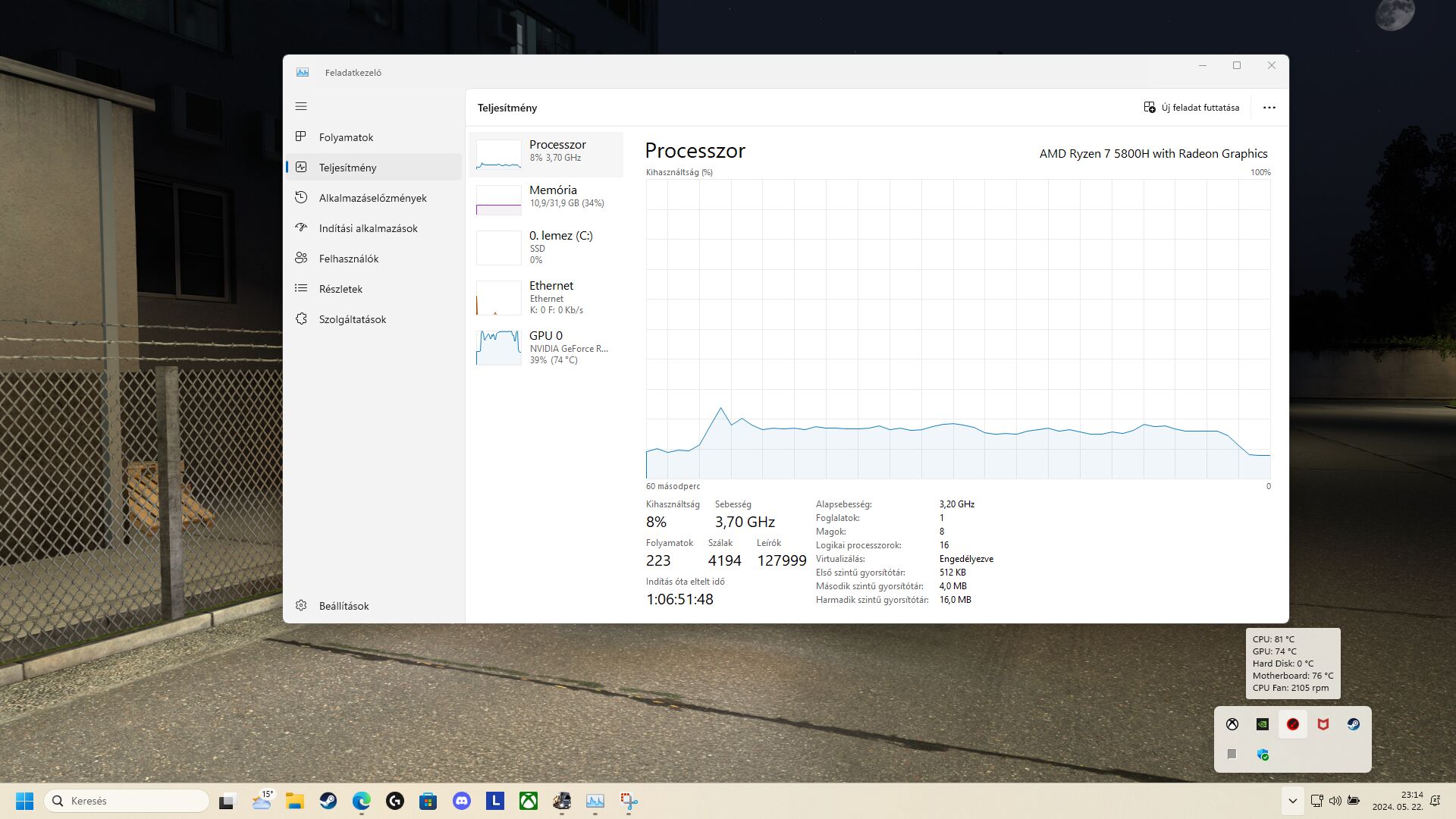This screenshot has width=1456, height=819.
Task: Click the McAfee icon in tray overflow
Action: click(x=1323, y=724)
